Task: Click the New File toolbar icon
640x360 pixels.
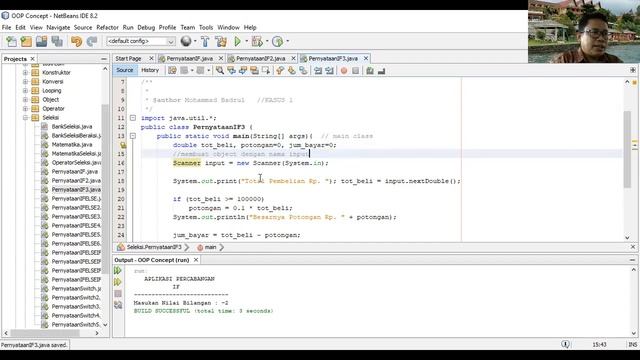Action: pyautogui.click(x=11, y=41)
